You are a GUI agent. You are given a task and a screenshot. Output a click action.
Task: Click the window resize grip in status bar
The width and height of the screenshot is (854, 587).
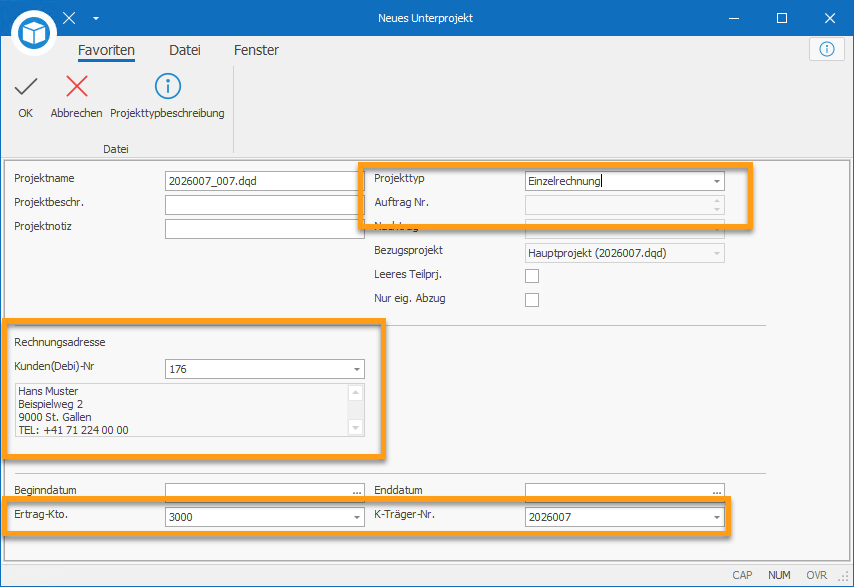(x=845, y=578)
